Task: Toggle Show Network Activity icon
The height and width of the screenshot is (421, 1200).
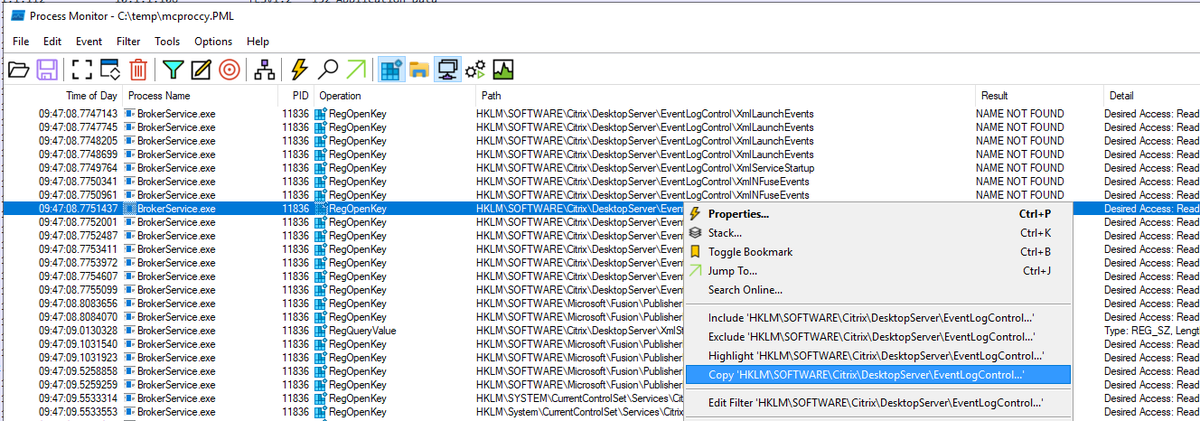Action: pos(448,69)
